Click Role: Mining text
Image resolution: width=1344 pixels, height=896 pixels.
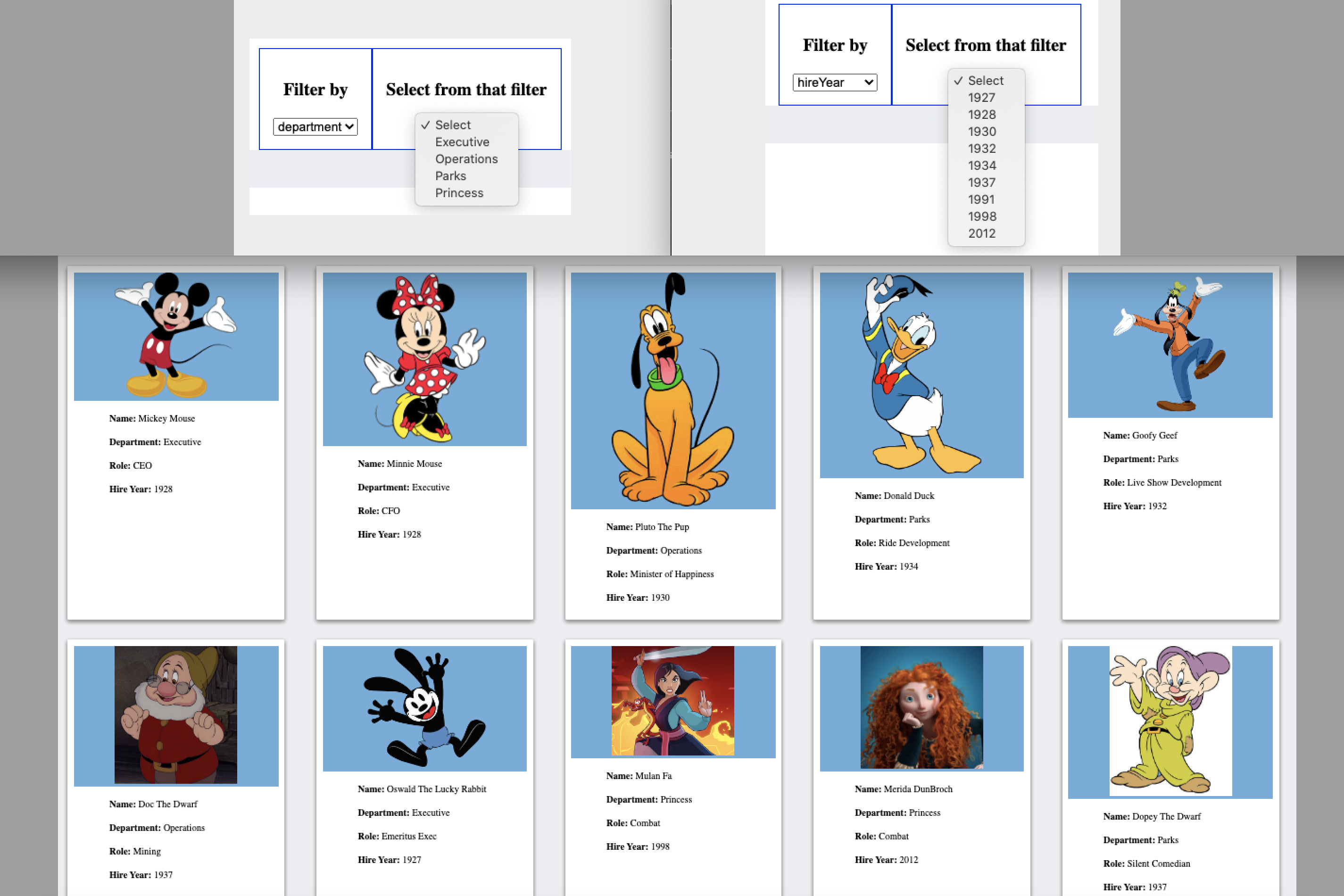135,851
